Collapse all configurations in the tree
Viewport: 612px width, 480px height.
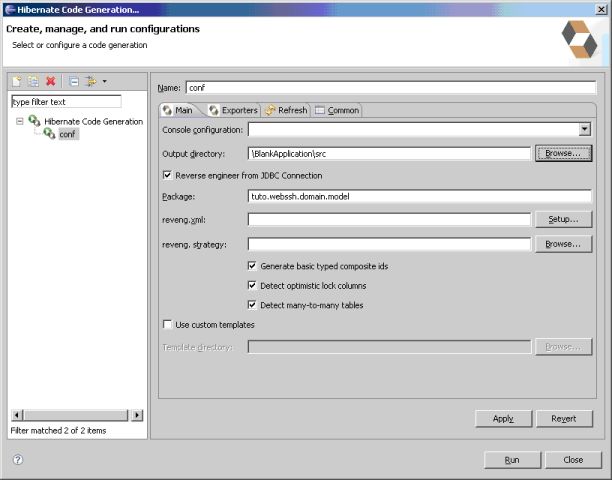click(73, 81)
